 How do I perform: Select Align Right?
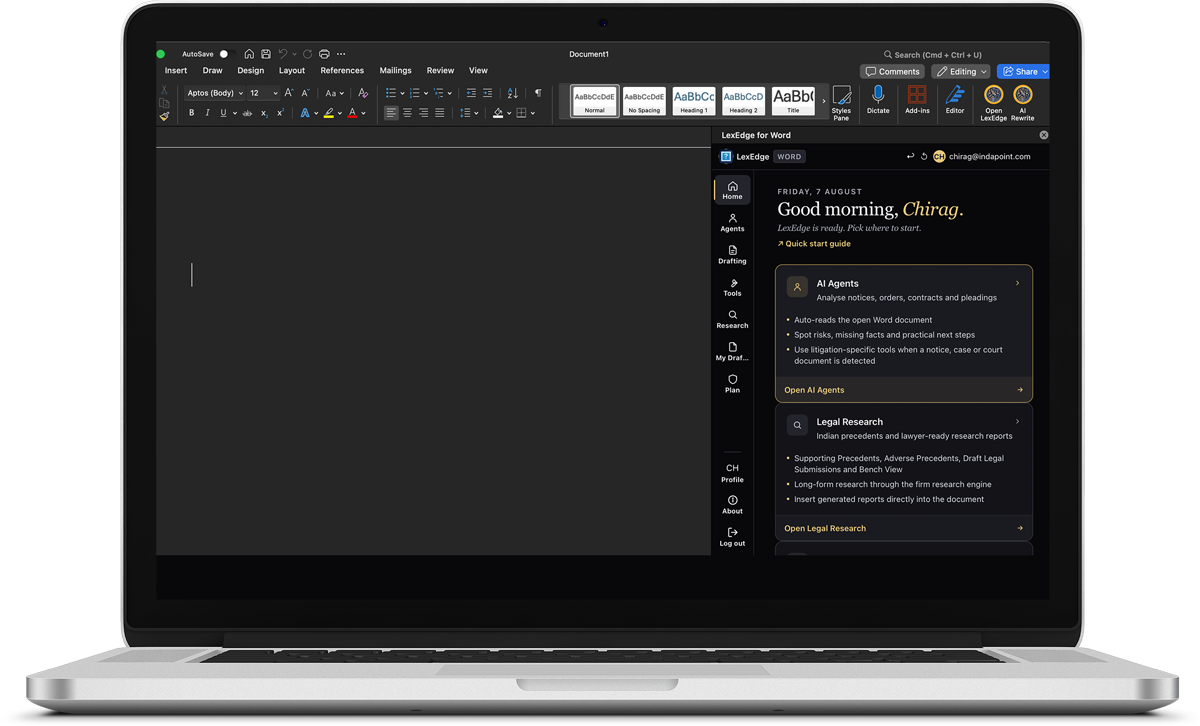(x=423, y=113)
